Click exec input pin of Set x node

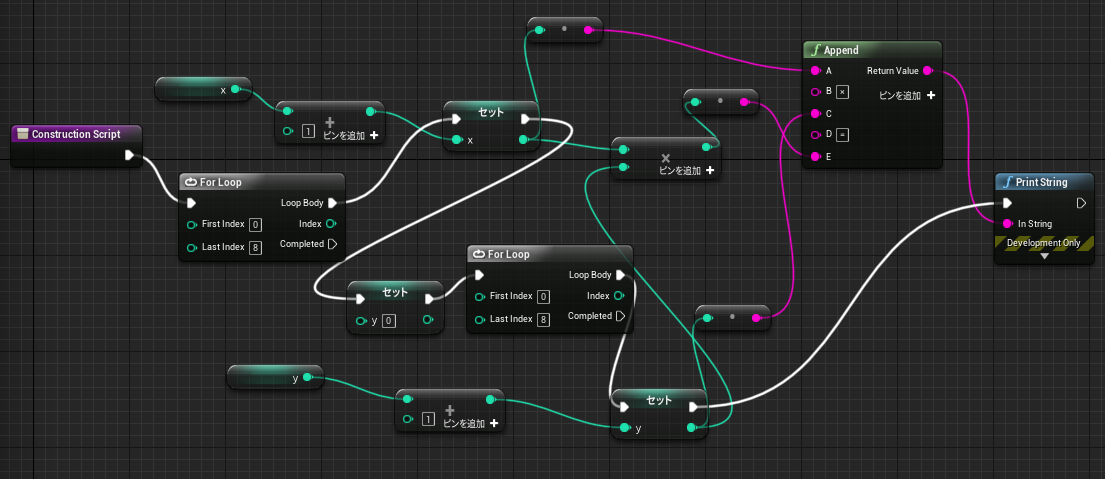click(457, 119)
